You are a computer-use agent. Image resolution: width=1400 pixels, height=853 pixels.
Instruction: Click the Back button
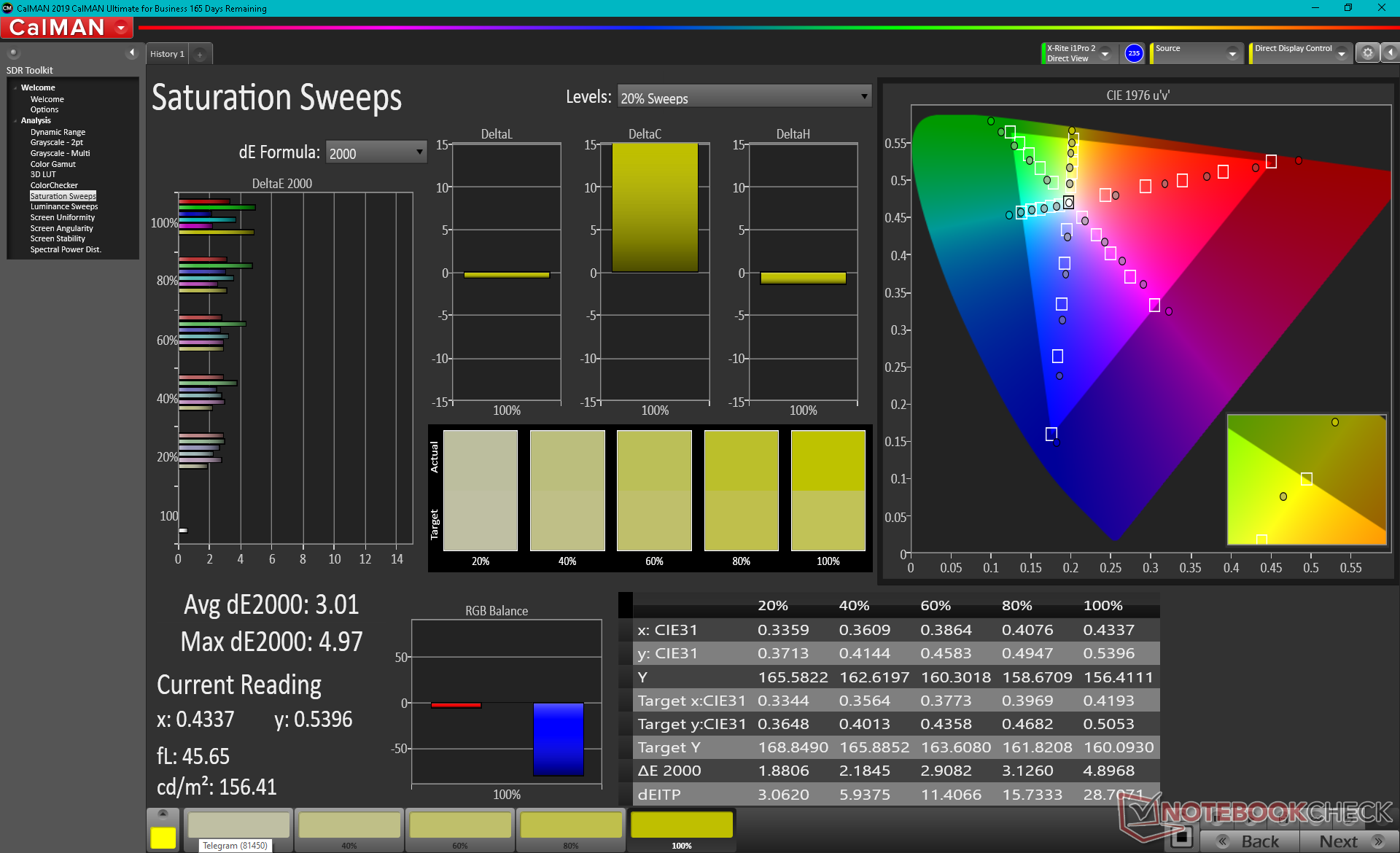(1250, 841)
